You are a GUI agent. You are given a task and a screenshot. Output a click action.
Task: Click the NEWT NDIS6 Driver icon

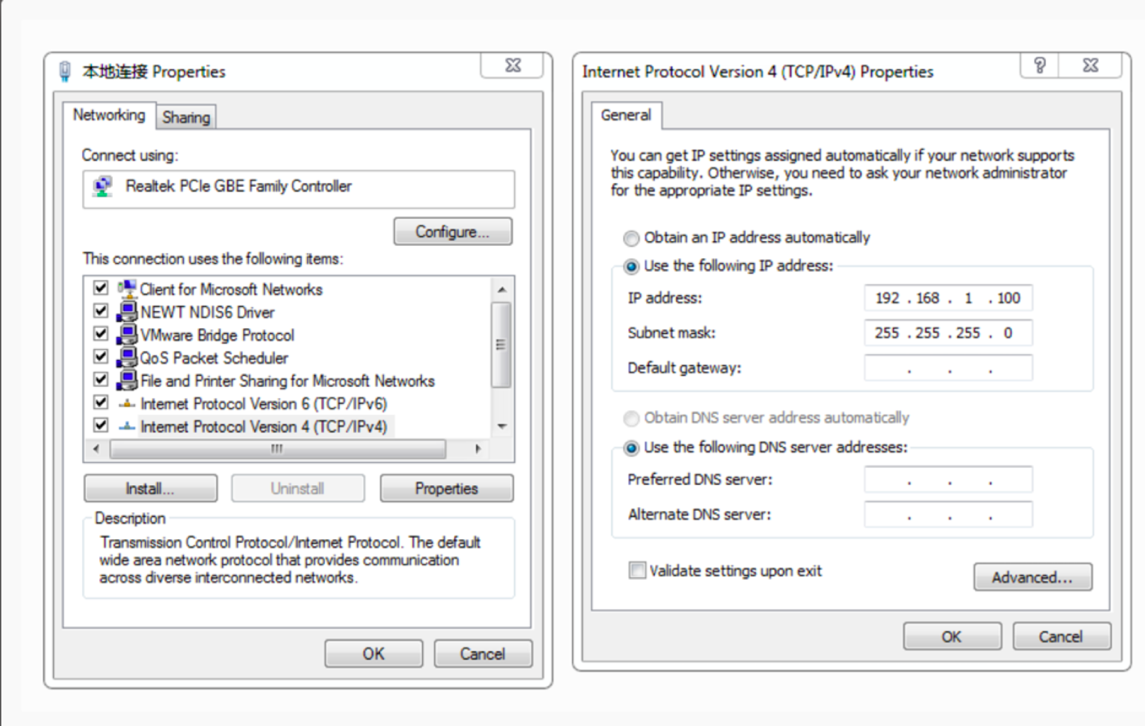tap(127, 312)
